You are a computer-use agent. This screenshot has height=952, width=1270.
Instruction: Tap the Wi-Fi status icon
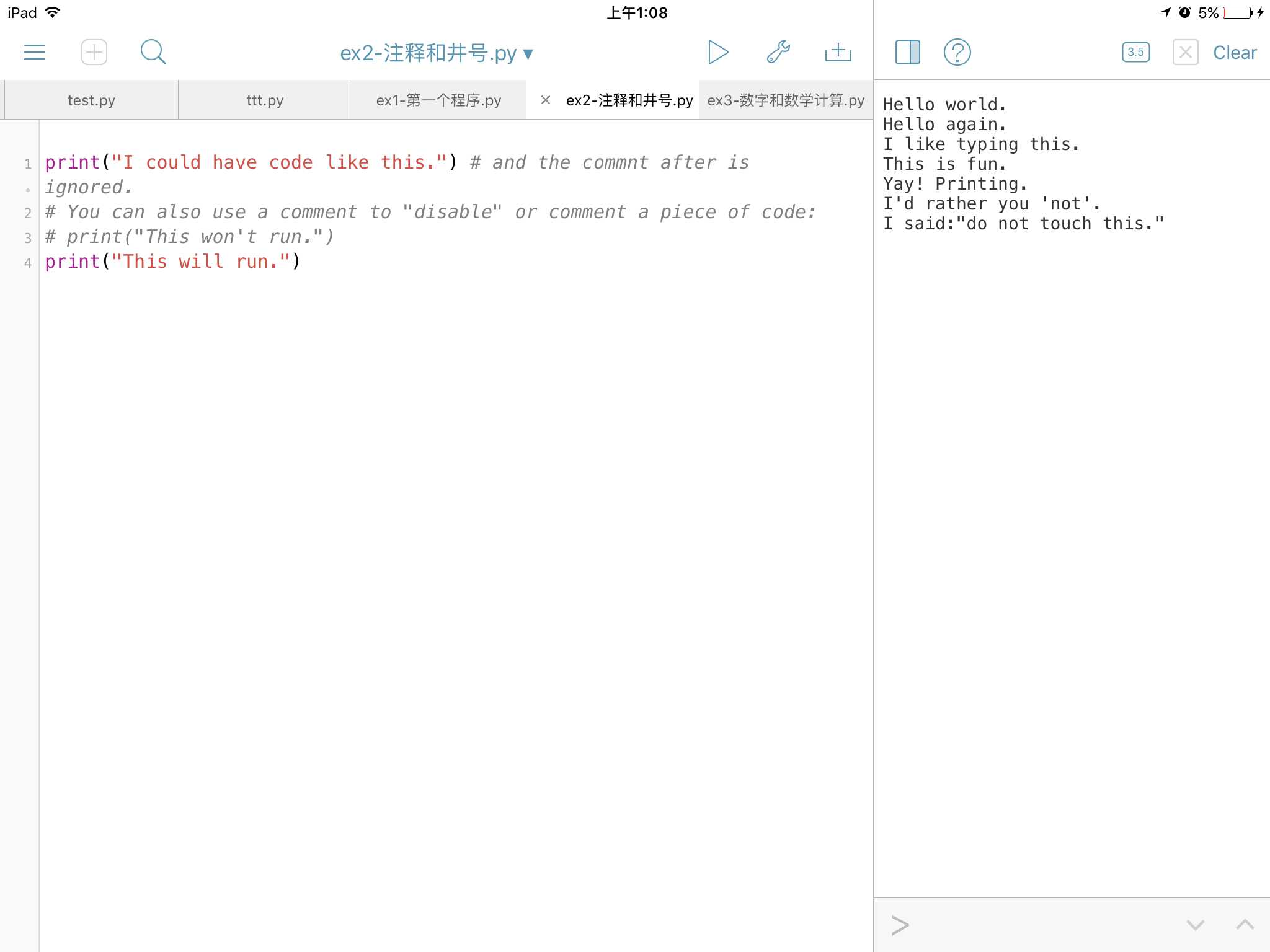coord(53,12)
